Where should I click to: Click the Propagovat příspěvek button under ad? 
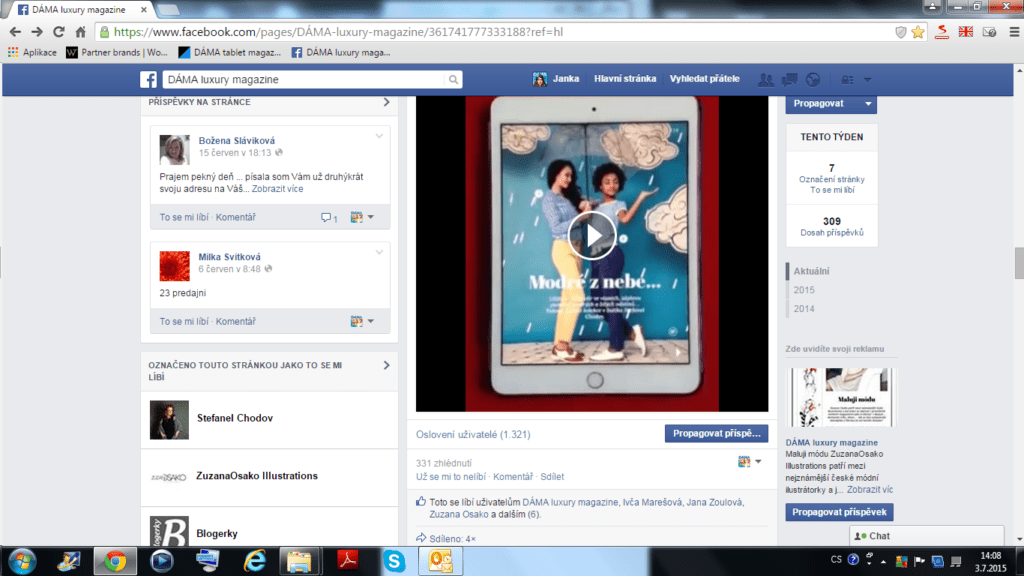click(839, 512)
